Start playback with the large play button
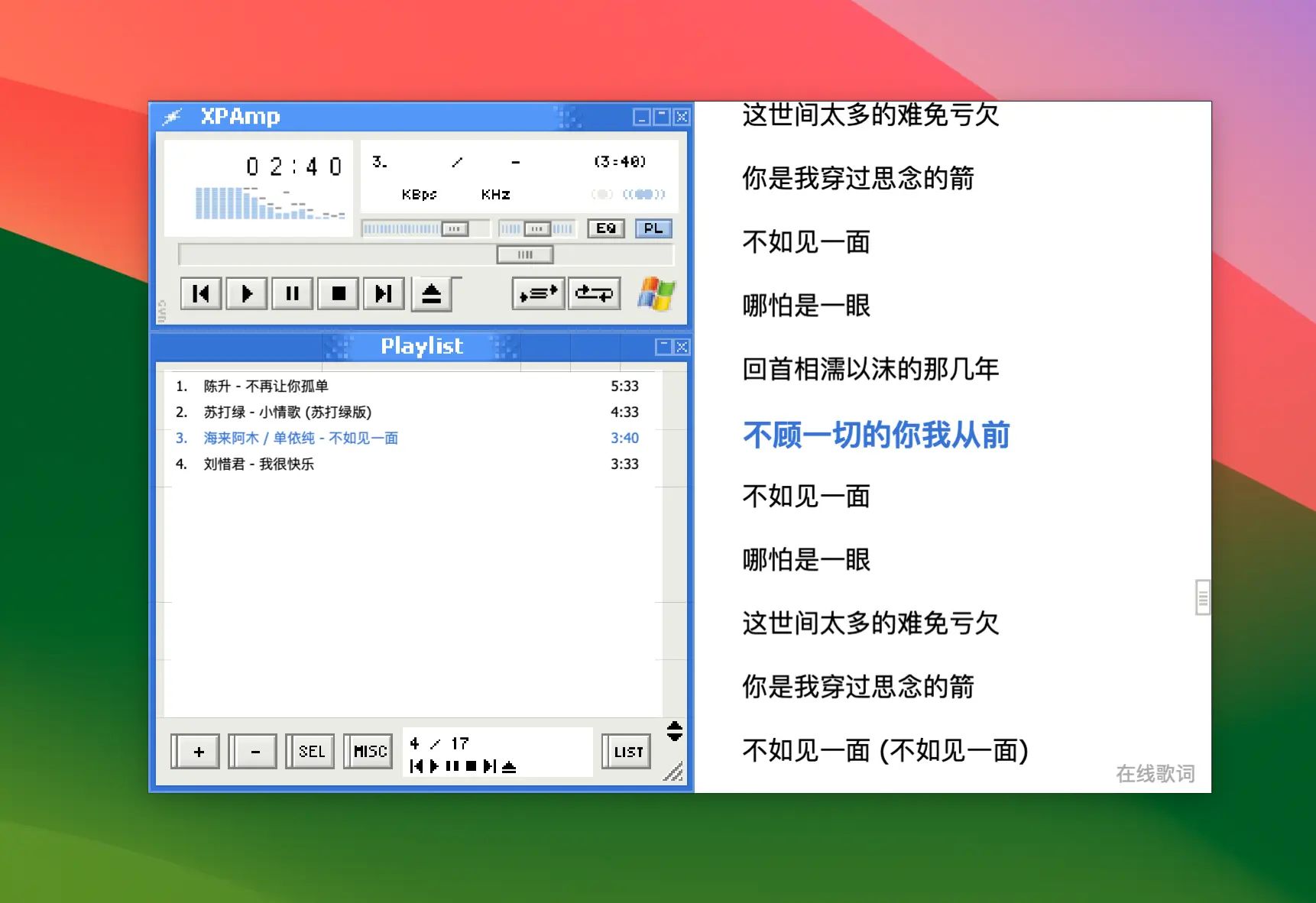Image resolution: width=1316 pixels, height=903 pixels. click(x=247, y=293)
